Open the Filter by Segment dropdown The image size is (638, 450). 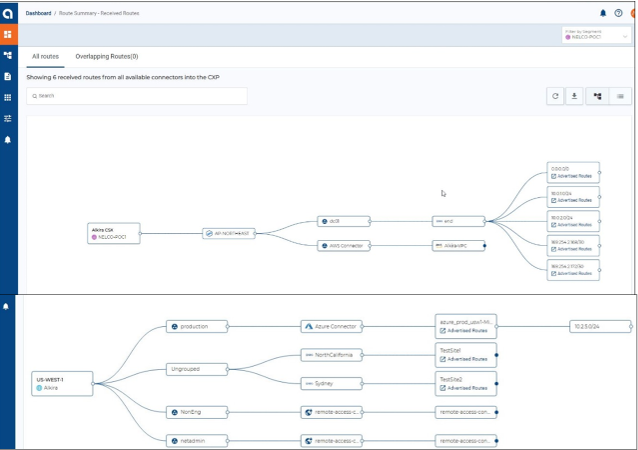click(596, 34)
